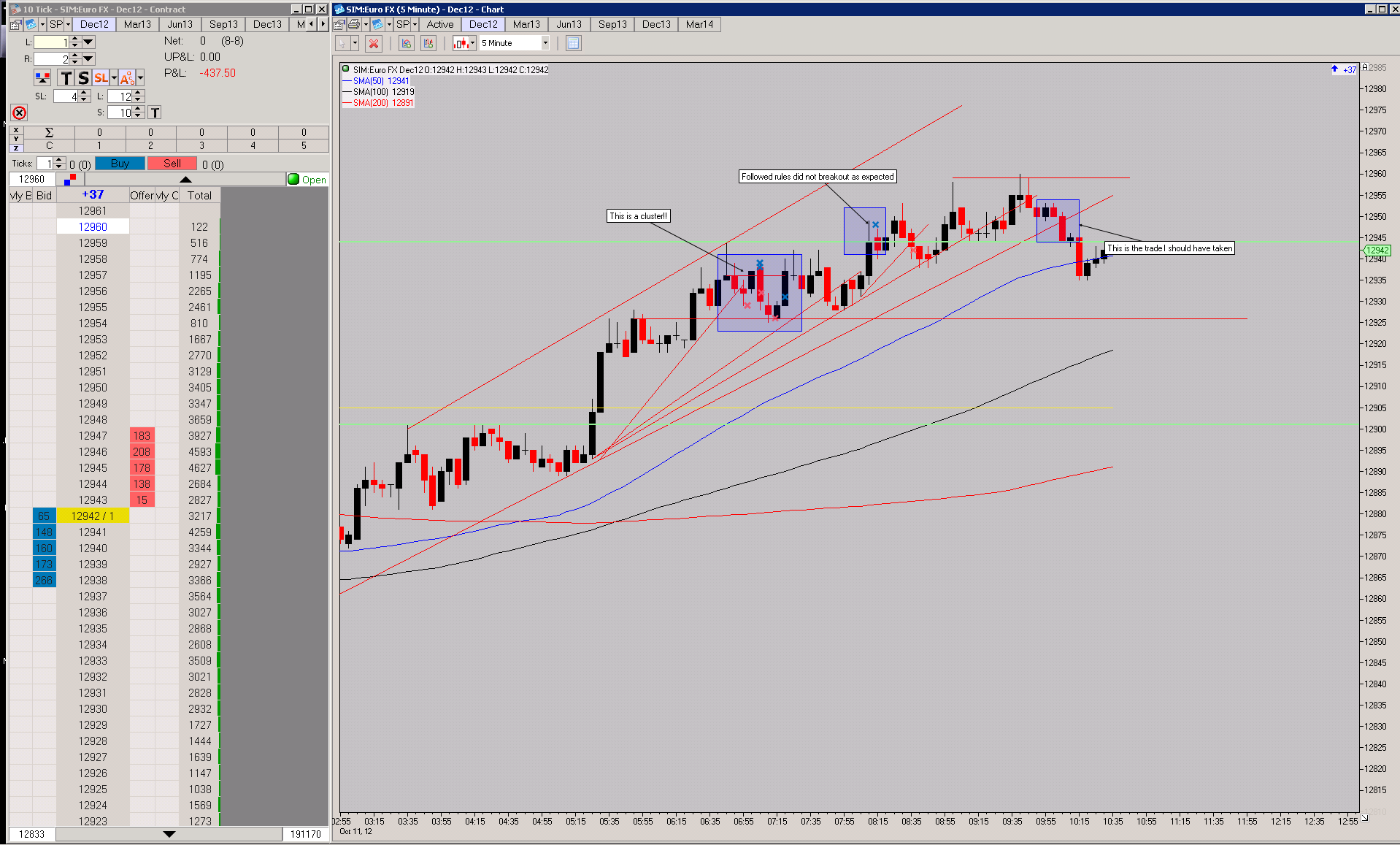The width and height of the screenshot is (1400, 845).
Task: Open the properties icon in Contract window
Action: pyautogui.click(x=15, y=24)
